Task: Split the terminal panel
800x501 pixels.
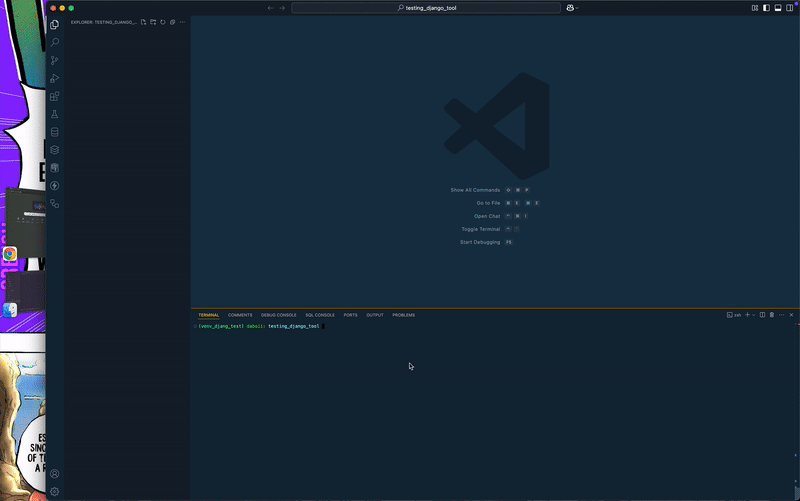Action: pos(762,315)
